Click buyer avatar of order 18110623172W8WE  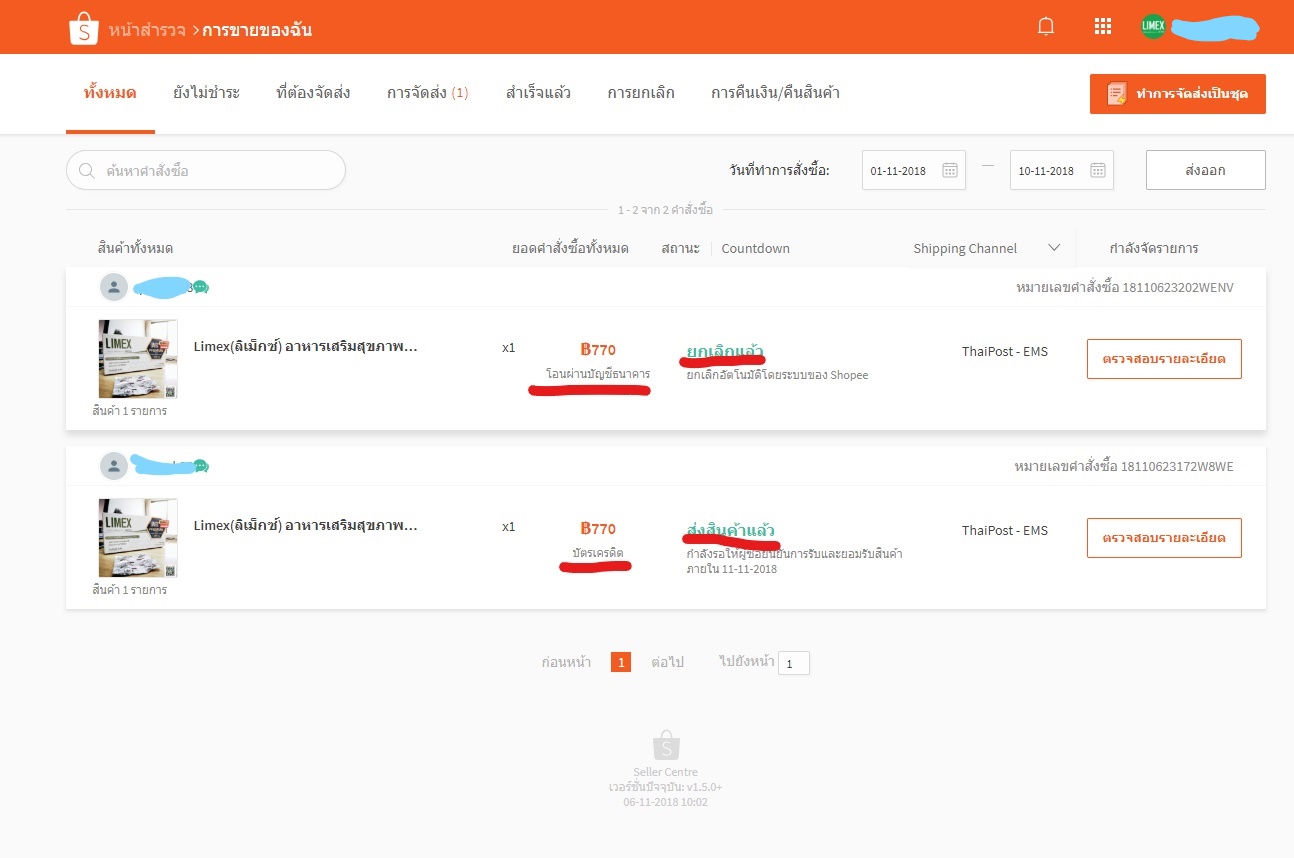(x=114, y=466)
